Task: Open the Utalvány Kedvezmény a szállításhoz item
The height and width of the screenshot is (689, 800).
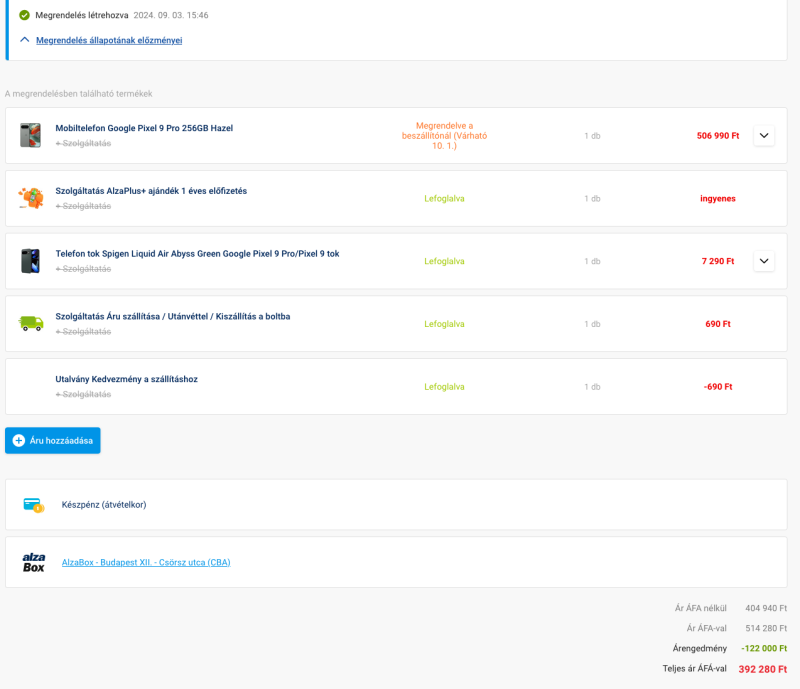Action: (x=126, y=379)
